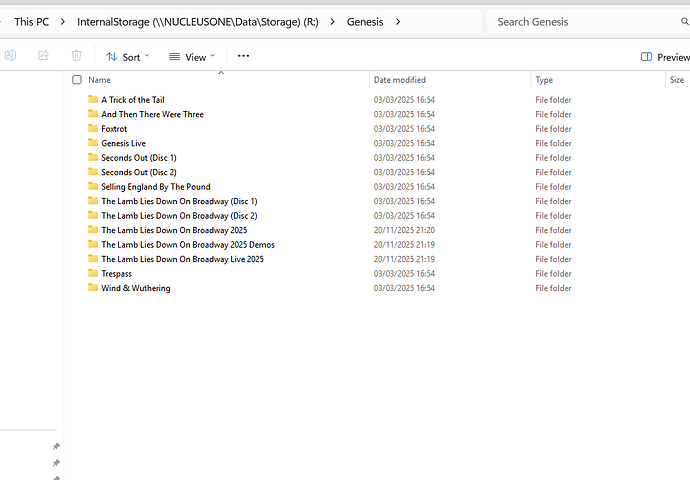Screen dimensions: 690x480
Task: Navigate to InternalStorage (R:) breadcrumb
Action: [x=204, y=22]
